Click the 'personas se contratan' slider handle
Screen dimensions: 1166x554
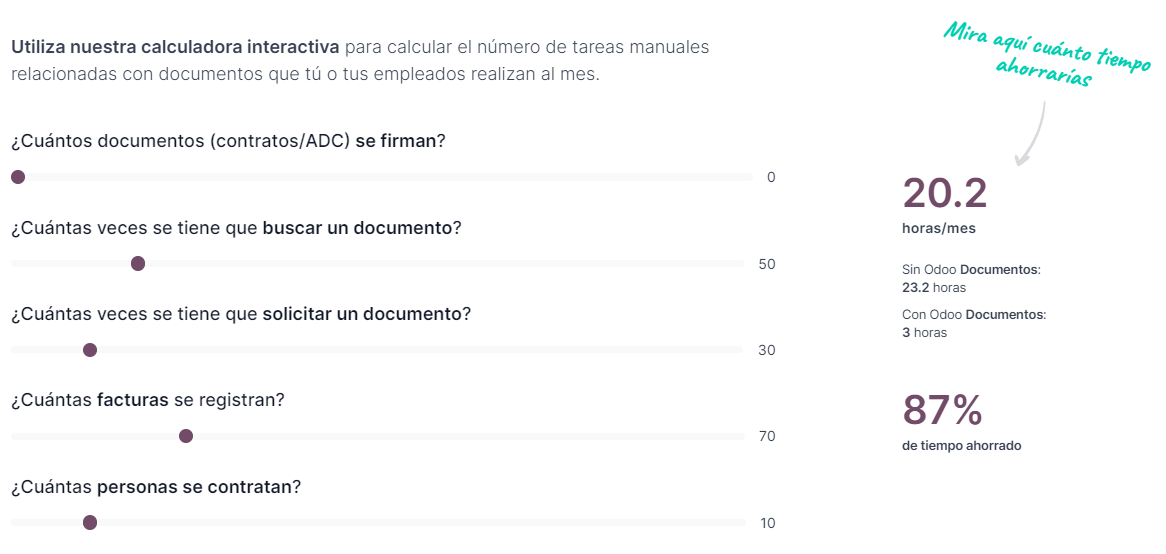(90, 522)
